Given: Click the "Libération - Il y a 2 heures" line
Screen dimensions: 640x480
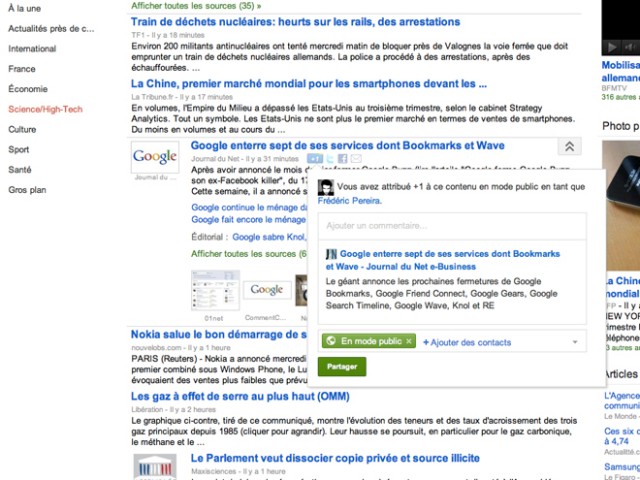Looking at the screenshot, I should click(x=173, y=409).
